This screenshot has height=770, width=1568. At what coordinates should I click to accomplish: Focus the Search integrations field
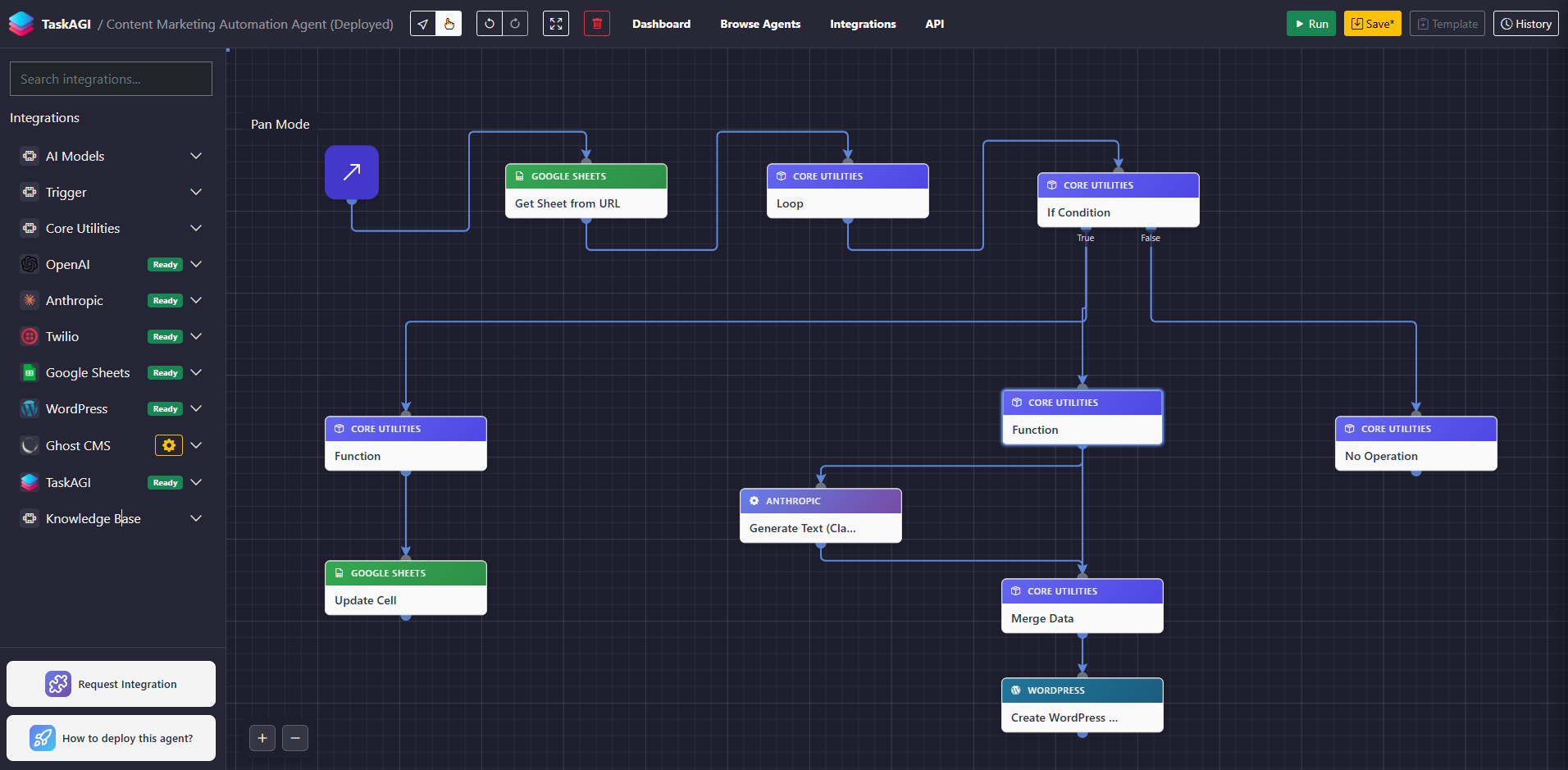111,79
